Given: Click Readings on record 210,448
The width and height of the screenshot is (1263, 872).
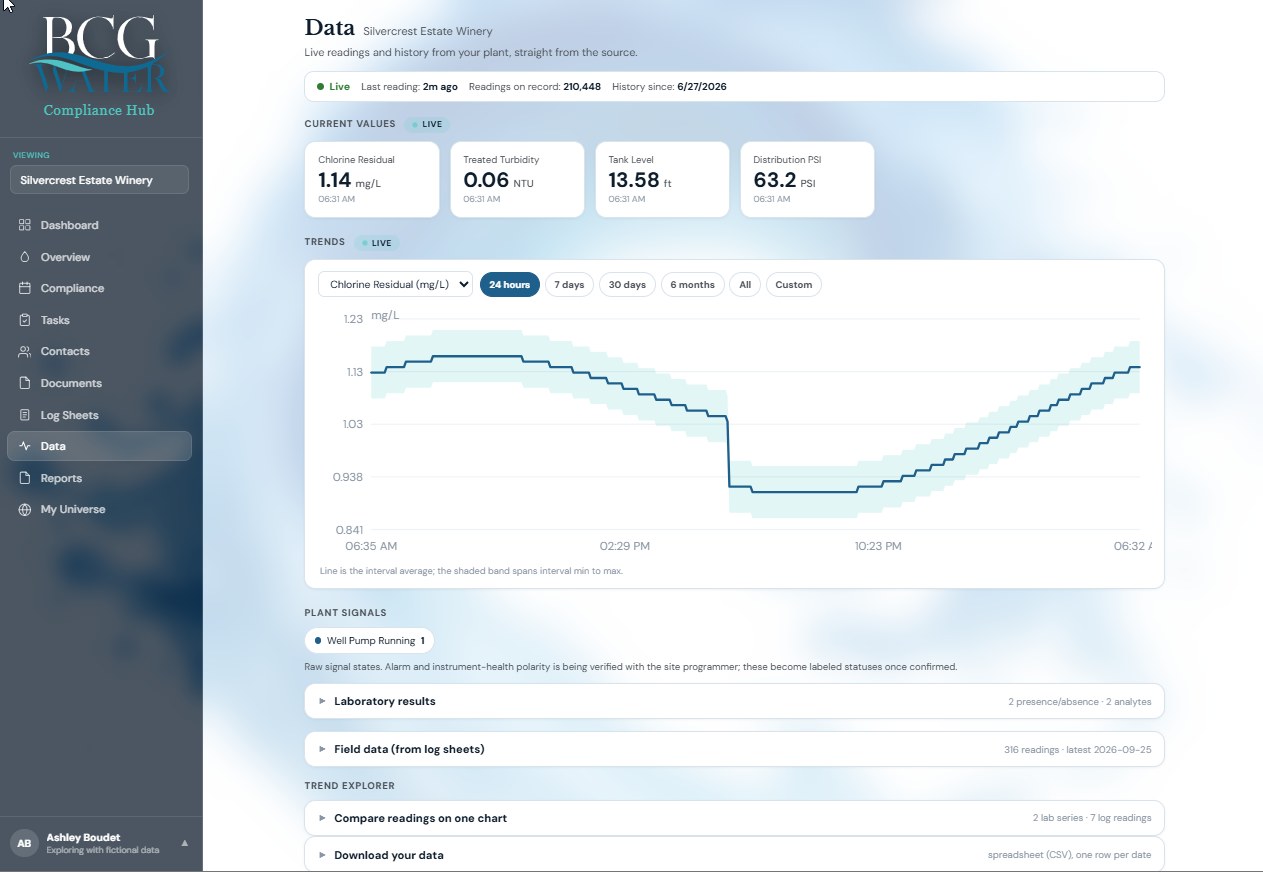Looking at the screenshot, I should click(535, 87).
